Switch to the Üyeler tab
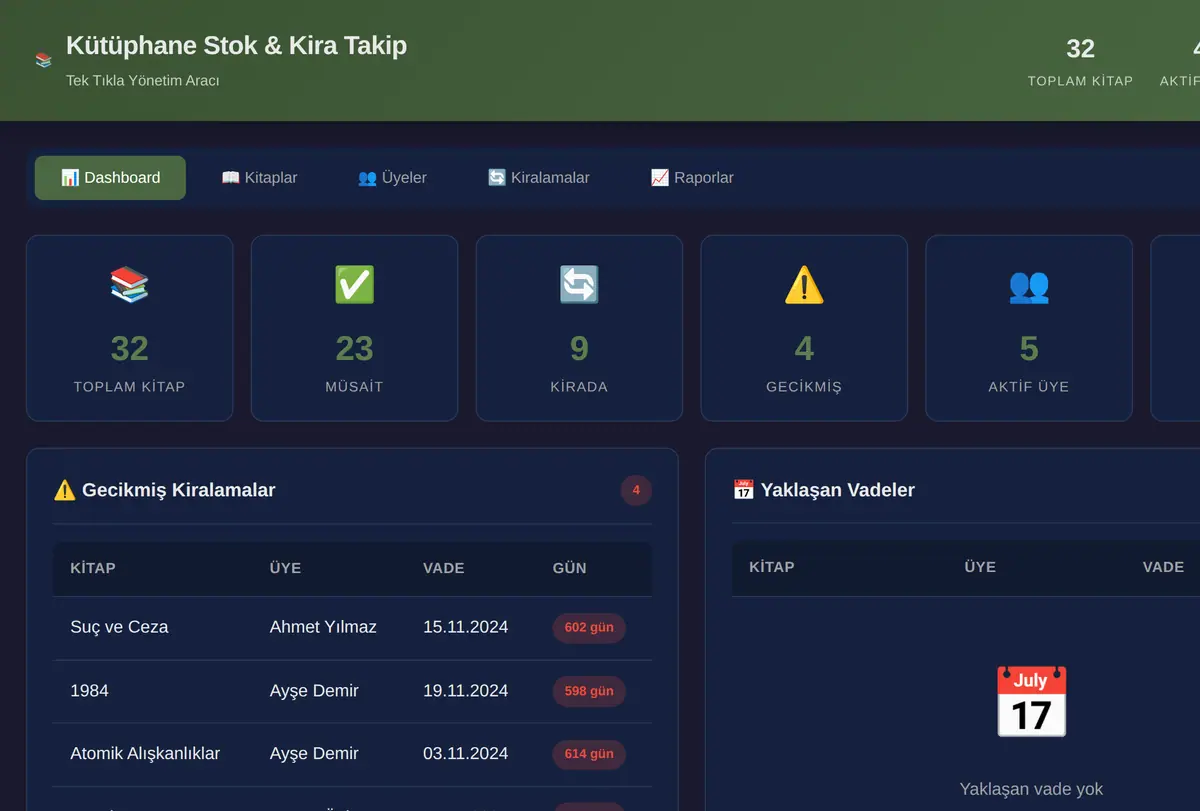 tap(392, 178)
